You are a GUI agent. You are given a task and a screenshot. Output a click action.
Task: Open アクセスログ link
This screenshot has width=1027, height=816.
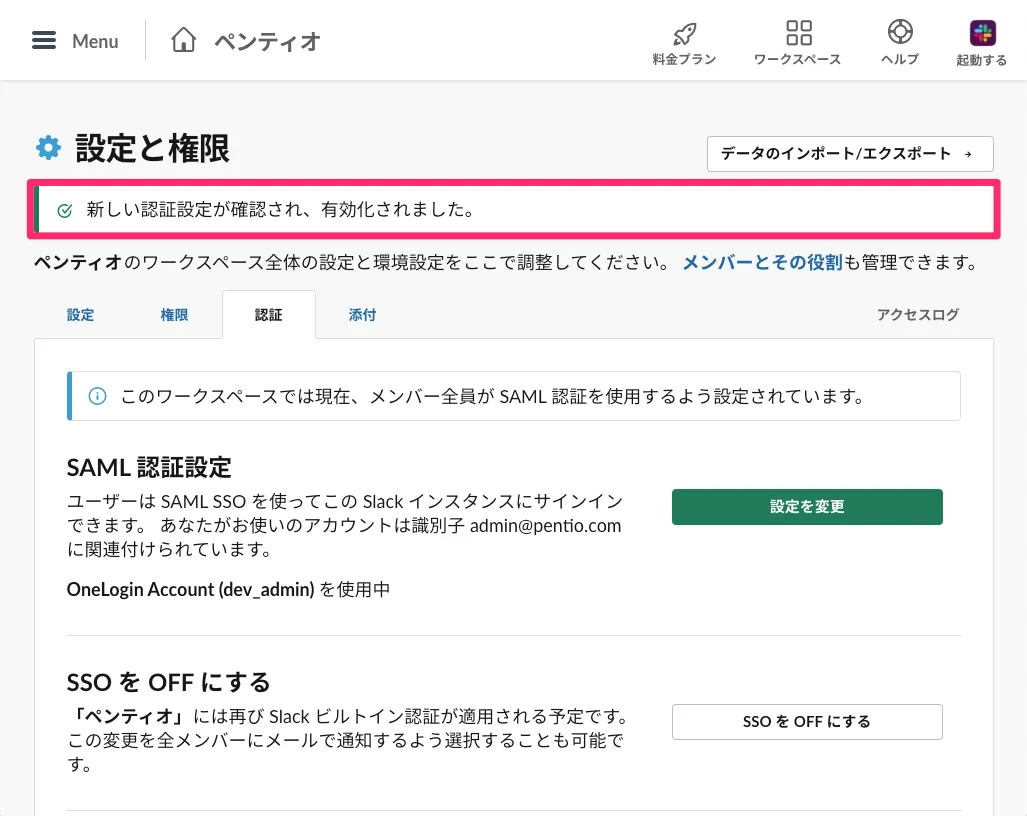coord(917,315)
